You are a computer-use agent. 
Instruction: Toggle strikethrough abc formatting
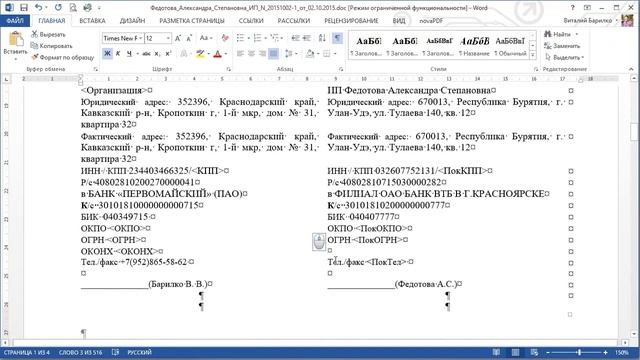pyautogui.click(x=146, y=53)
